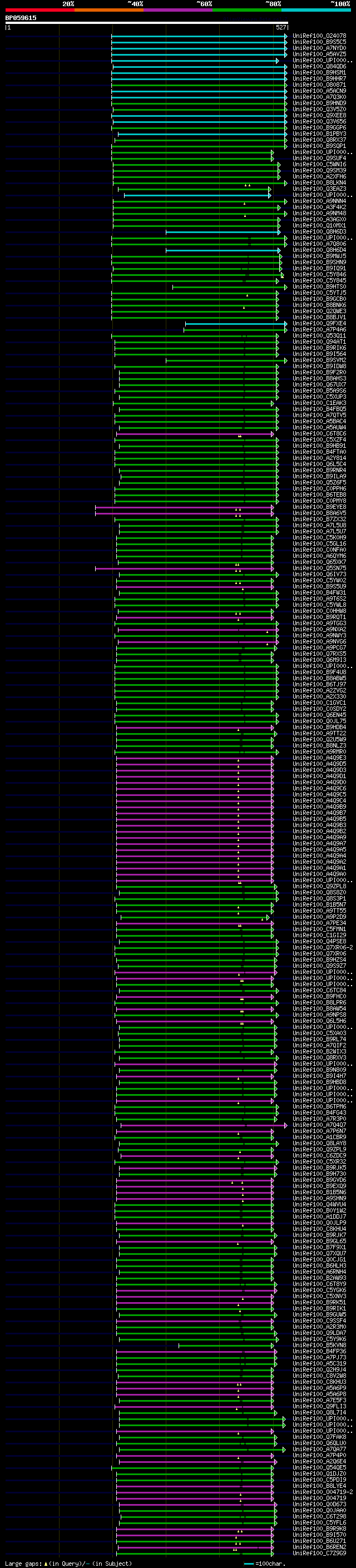The width and height of the screenshot is (356, 1568).
Task: Click the UniRef100_Q5SN75 label
Action: [x=319, y=568]
